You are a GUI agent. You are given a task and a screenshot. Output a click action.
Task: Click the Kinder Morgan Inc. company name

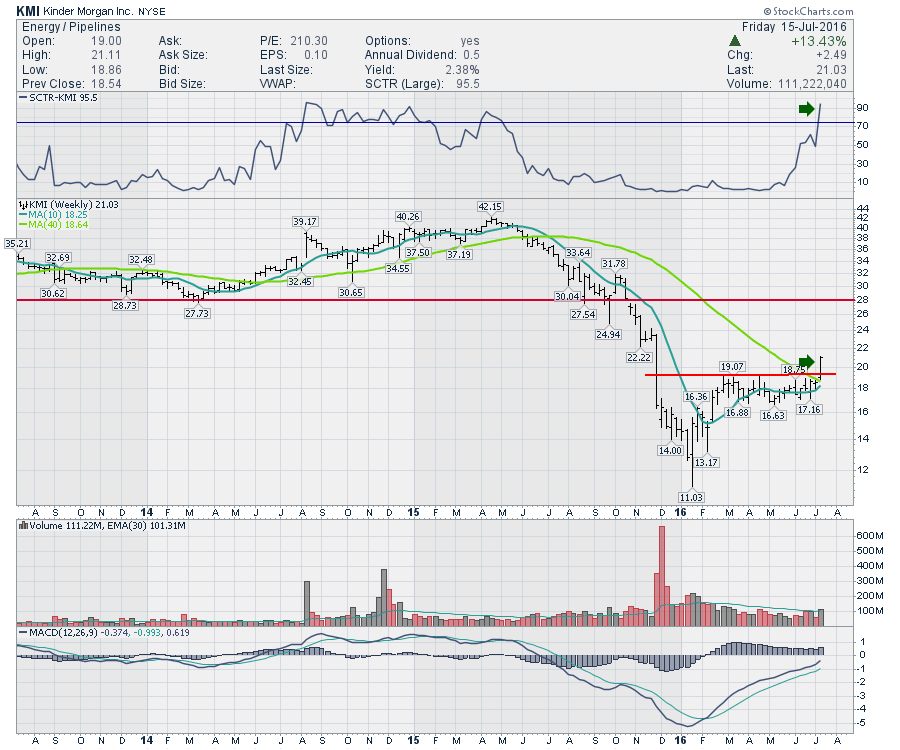pos(88,11)
